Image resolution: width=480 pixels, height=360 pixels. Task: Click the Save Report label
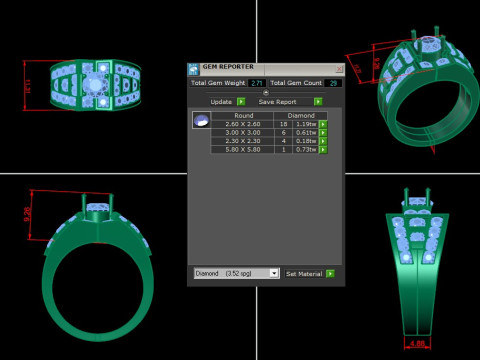[x=277, y=102]
